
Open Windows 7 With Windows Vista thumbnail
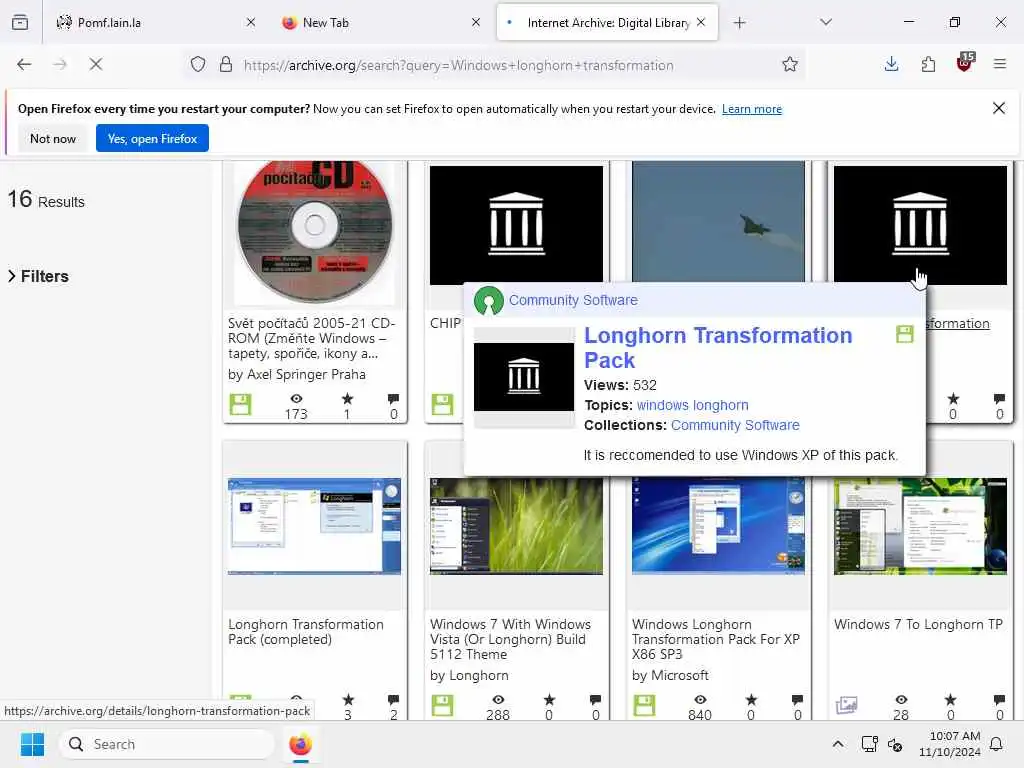pyautogui.click(x=516, y=526)
